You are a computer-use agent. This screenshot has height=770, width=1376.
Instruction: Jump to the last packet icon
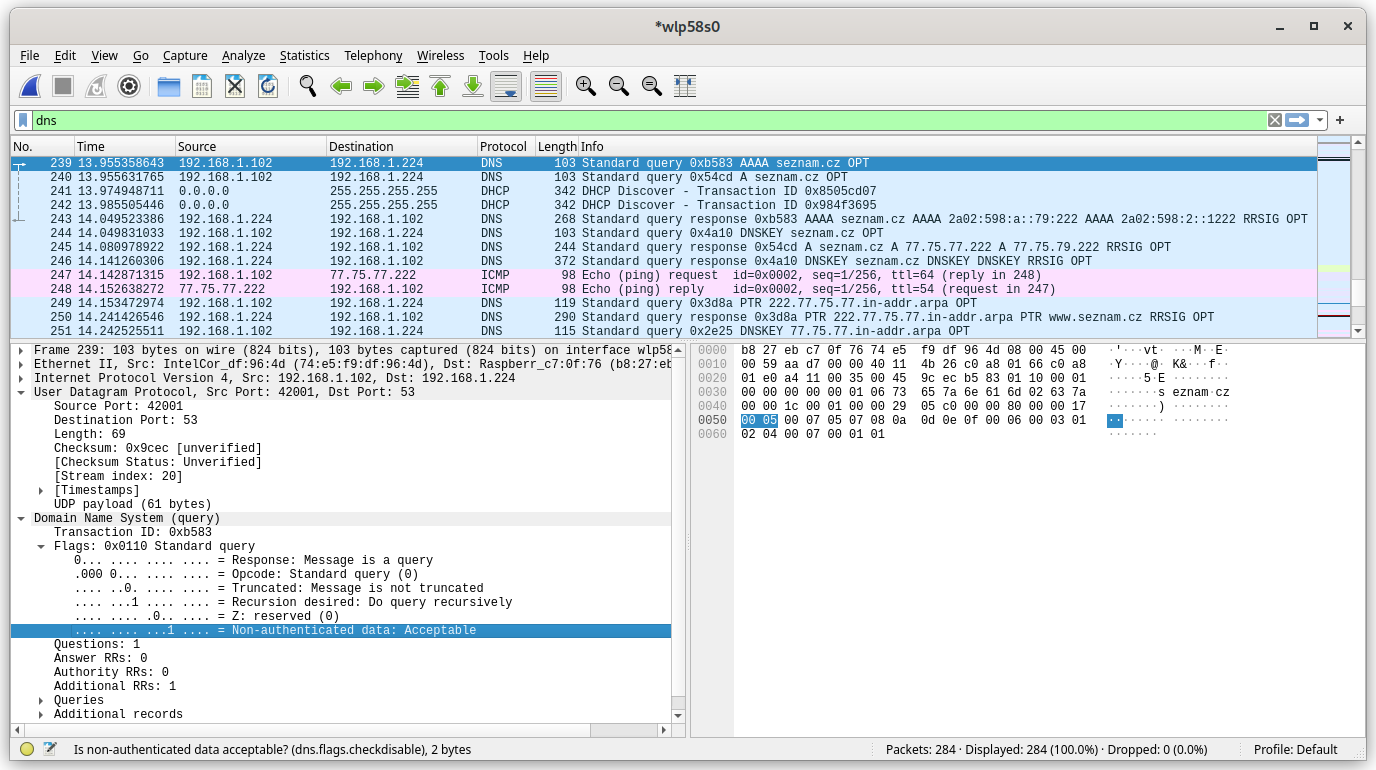pyautogui.click(x=473, y=86)
